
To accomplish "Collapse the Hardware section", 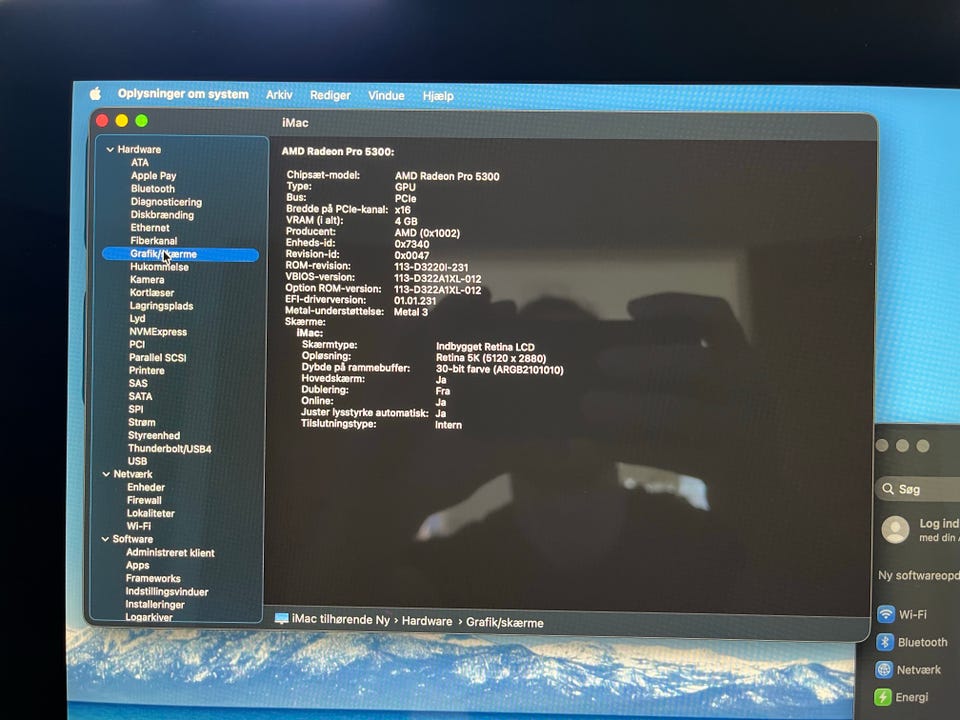I will [x=110, y=149].
